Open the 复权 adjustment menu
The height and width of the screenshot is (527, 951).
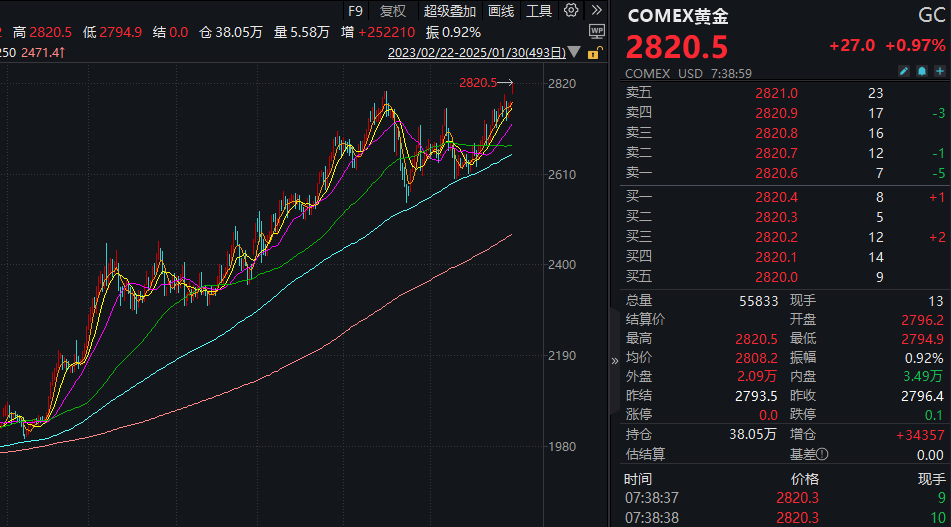394,11
